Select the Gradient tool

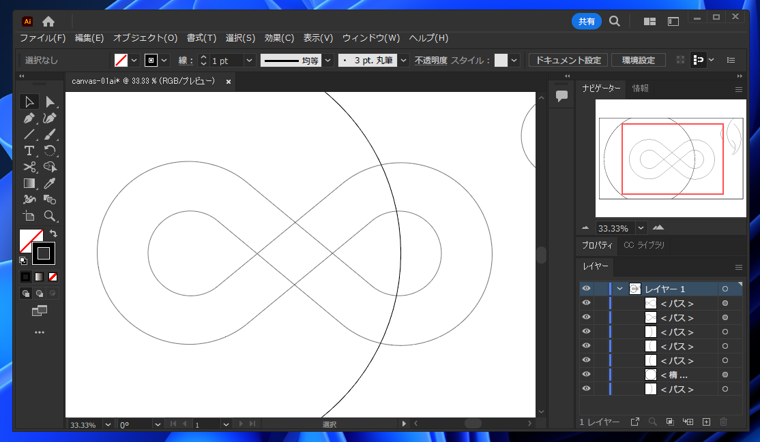pos(29,183)
